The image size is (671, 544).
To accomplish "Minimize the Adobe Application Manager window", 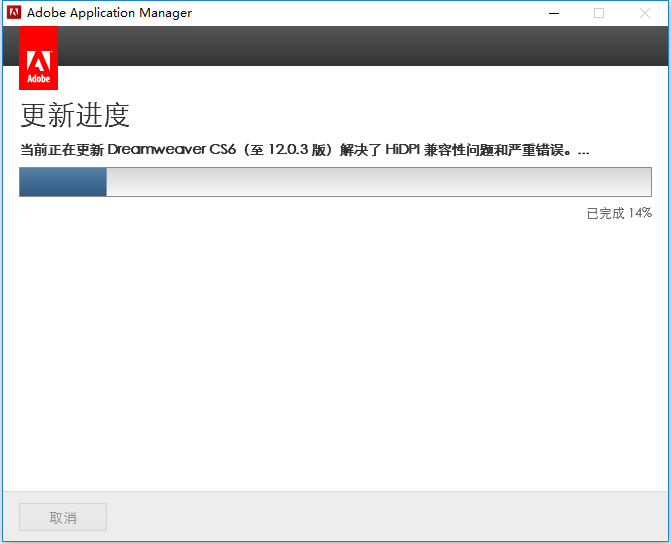I will 554,13.
